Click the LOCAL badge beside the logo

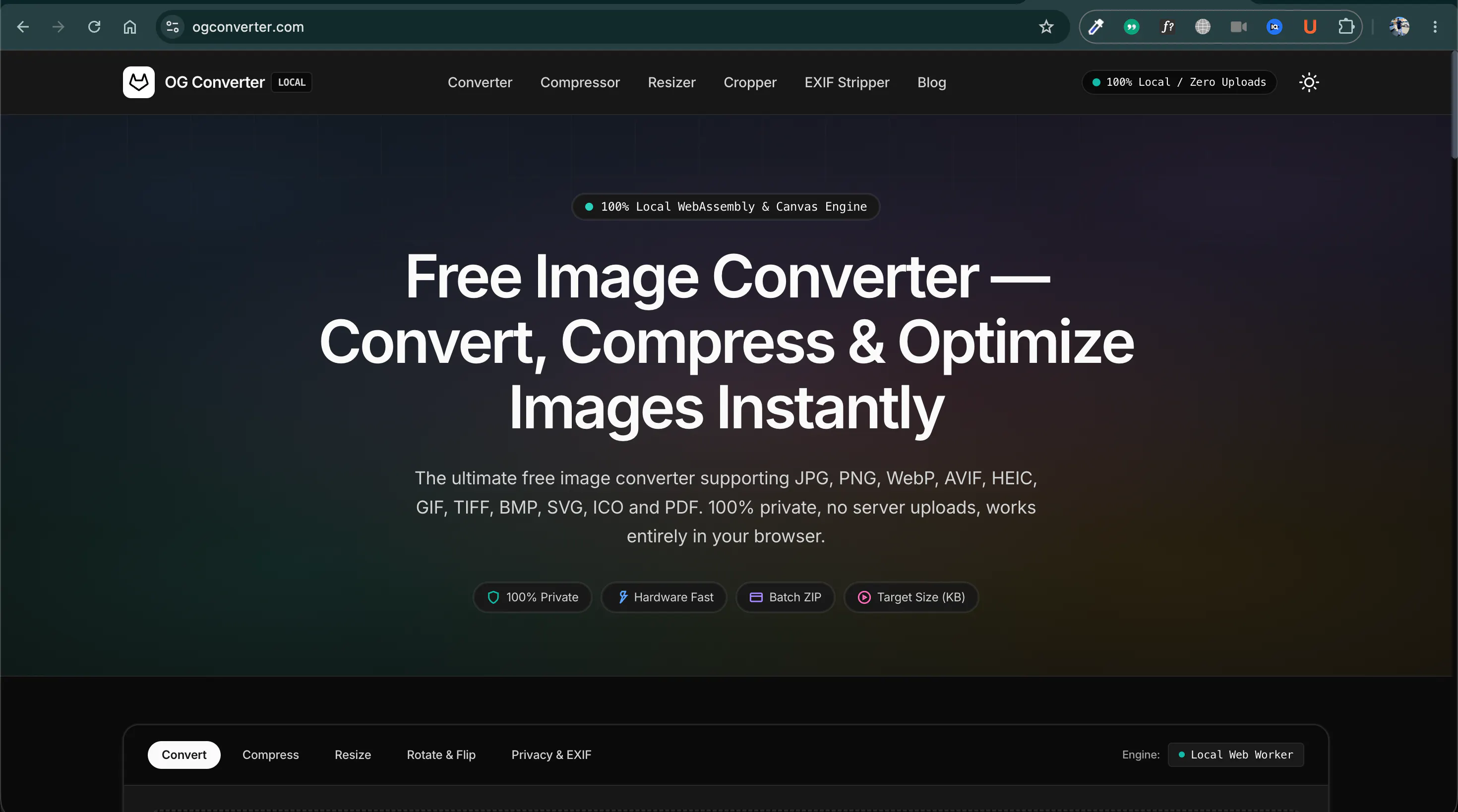pyautogui.click(x=292, y=82)
